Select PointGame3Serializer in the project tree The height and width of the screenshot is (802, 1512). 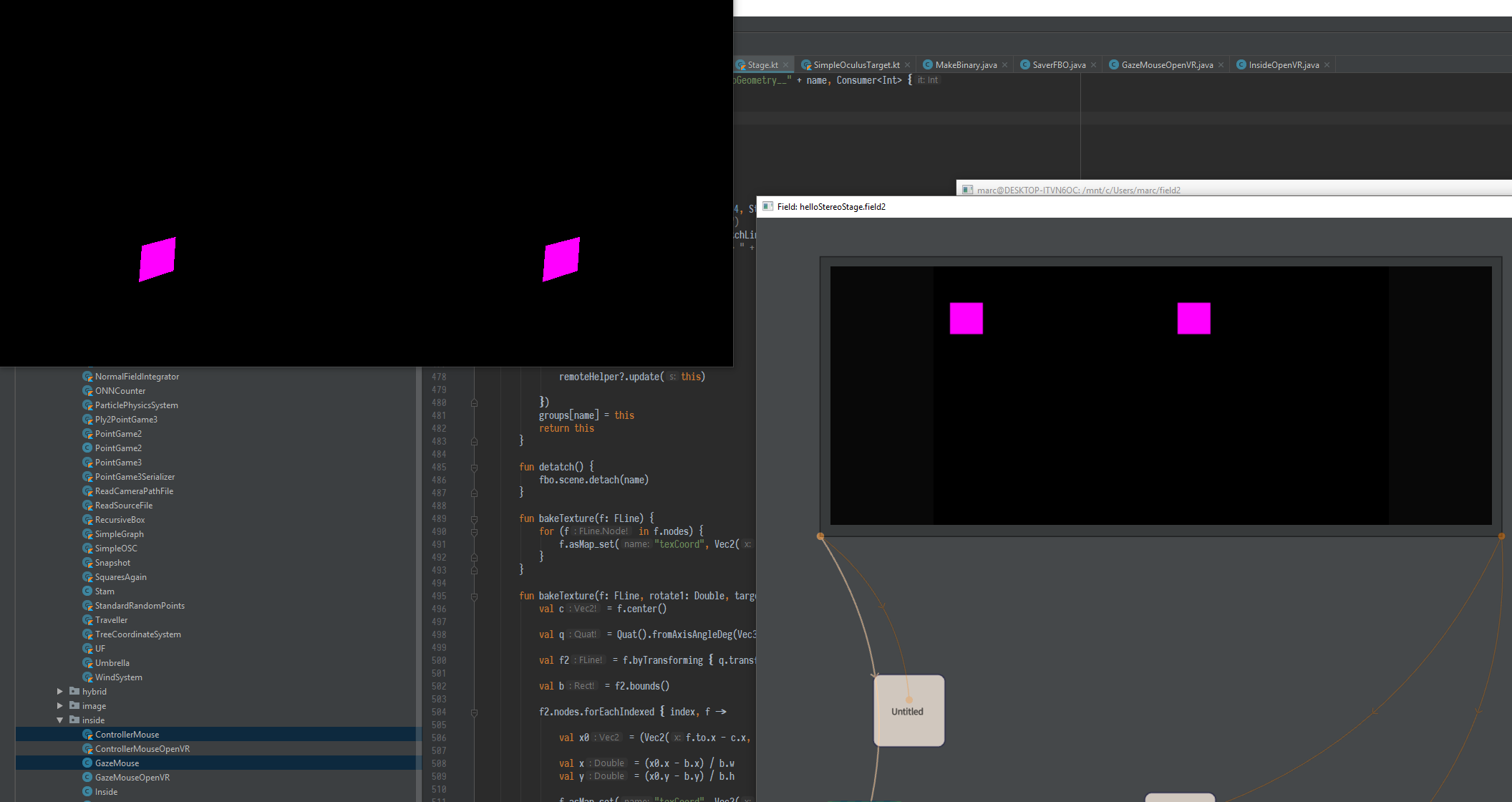(135, 477)
